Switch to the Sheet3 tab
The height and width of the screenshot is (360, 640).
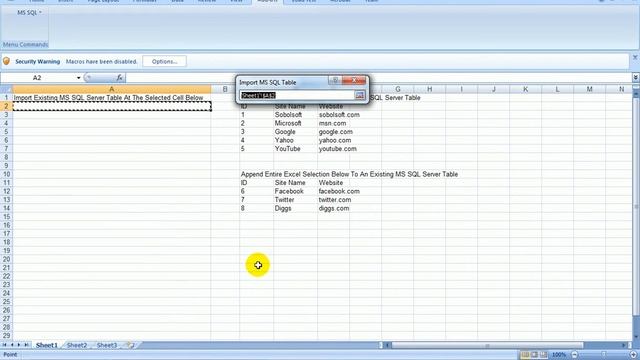click(107, 345)
